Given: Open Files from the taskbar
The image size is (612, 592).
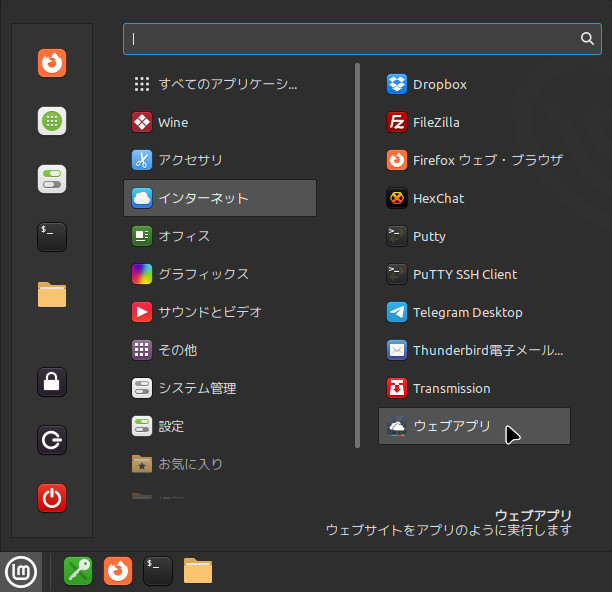Looking at the screenshot, I should click(x=198, y=571).
